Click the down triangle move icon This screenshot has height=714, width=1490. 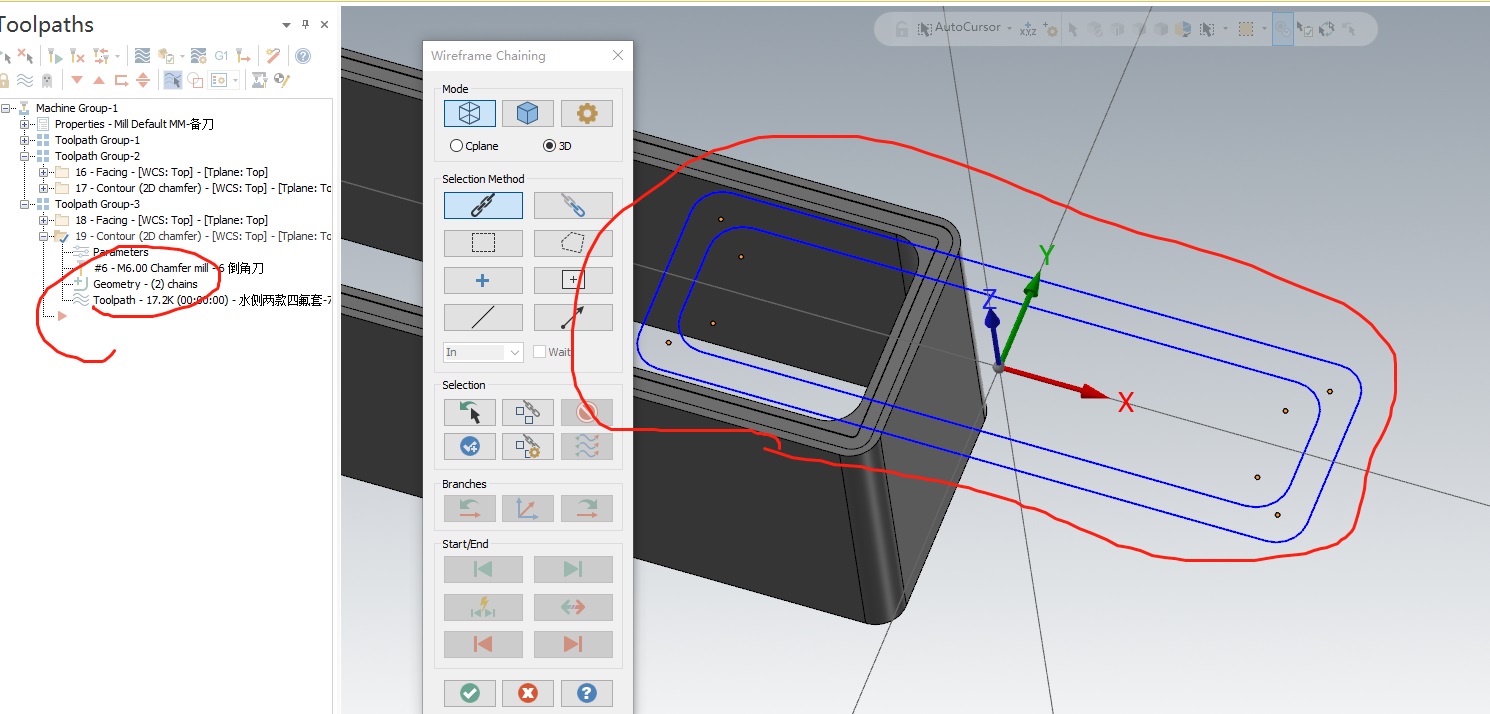77,80
